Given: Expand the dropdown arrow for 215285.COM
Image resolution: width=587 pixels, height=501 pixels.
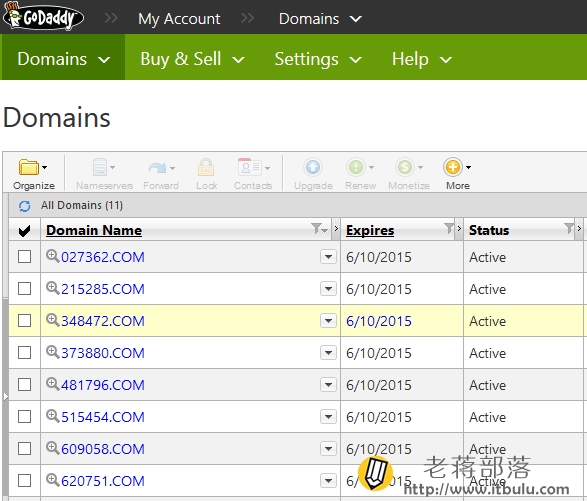Looking at the screenshot, I should (x=328, y=289).
